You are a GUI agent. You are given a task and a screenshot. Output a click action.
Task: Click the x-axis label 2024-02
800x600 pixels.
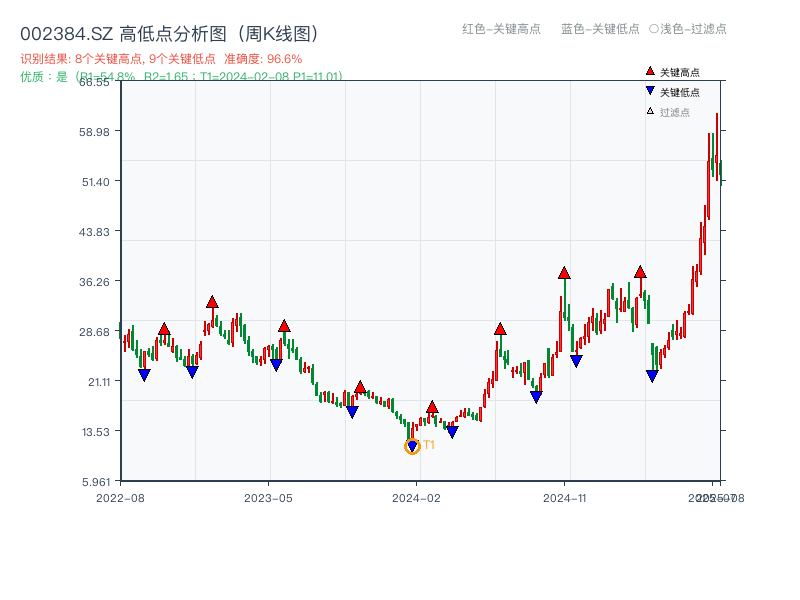[416, 498]
